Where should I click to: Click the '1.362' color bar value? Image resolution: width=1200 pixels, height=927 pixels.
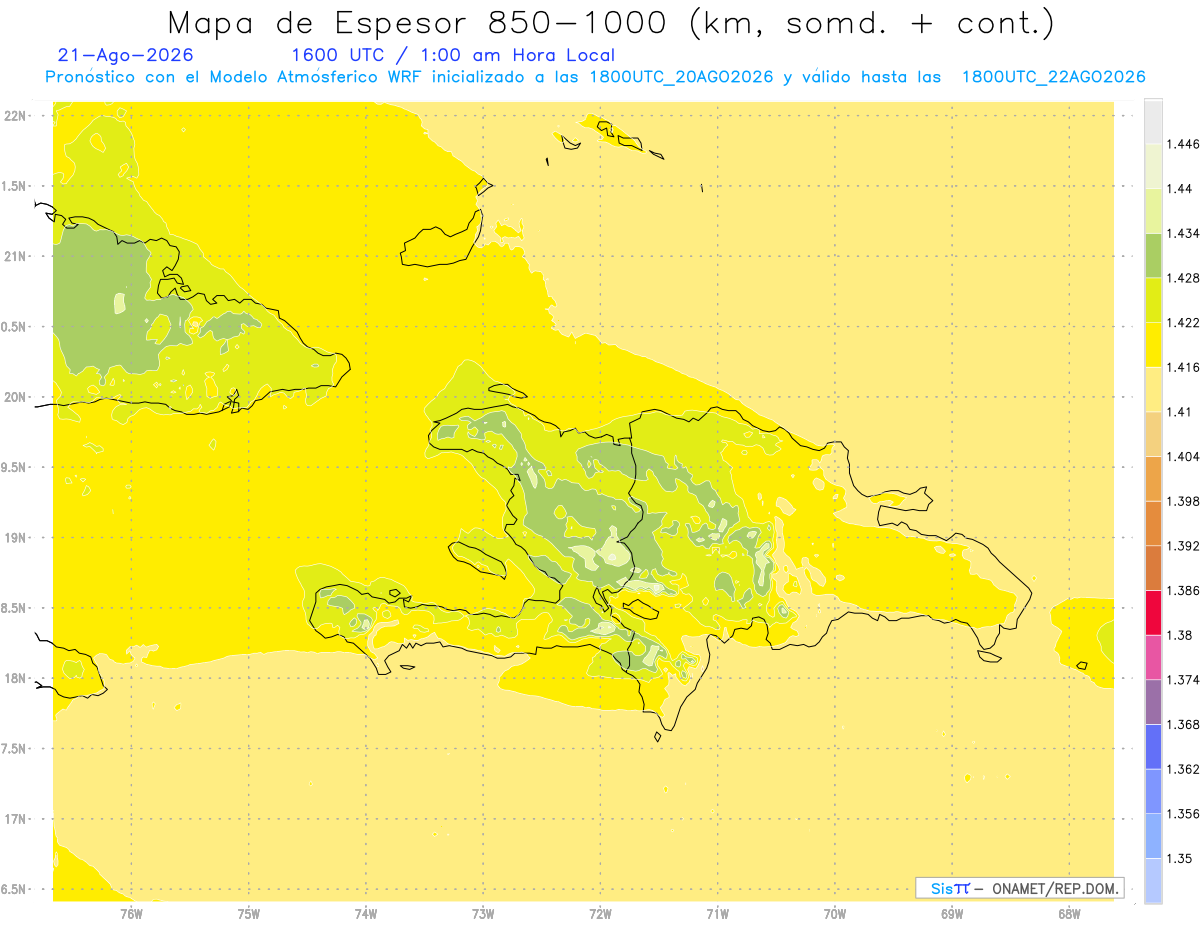tap(1184, 769)
